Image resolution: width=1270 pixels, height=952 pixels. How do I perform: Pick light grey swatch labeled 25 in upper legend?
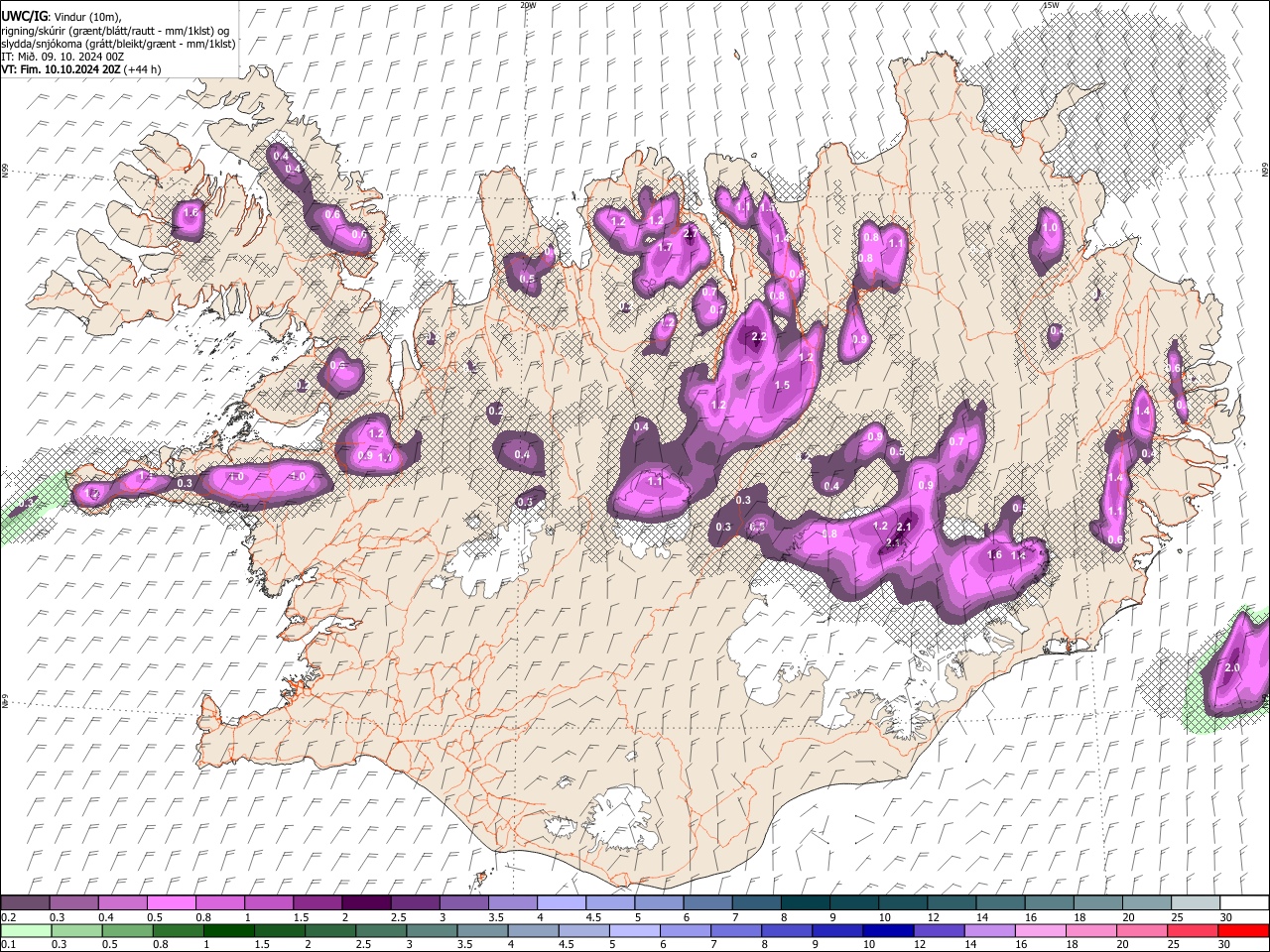1196,902
